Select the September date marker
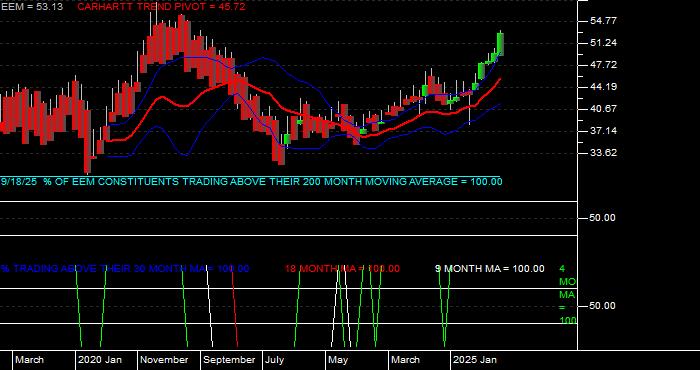Viewport: 700px width, 370px height. pyautogui.click(x=229, y=360)
